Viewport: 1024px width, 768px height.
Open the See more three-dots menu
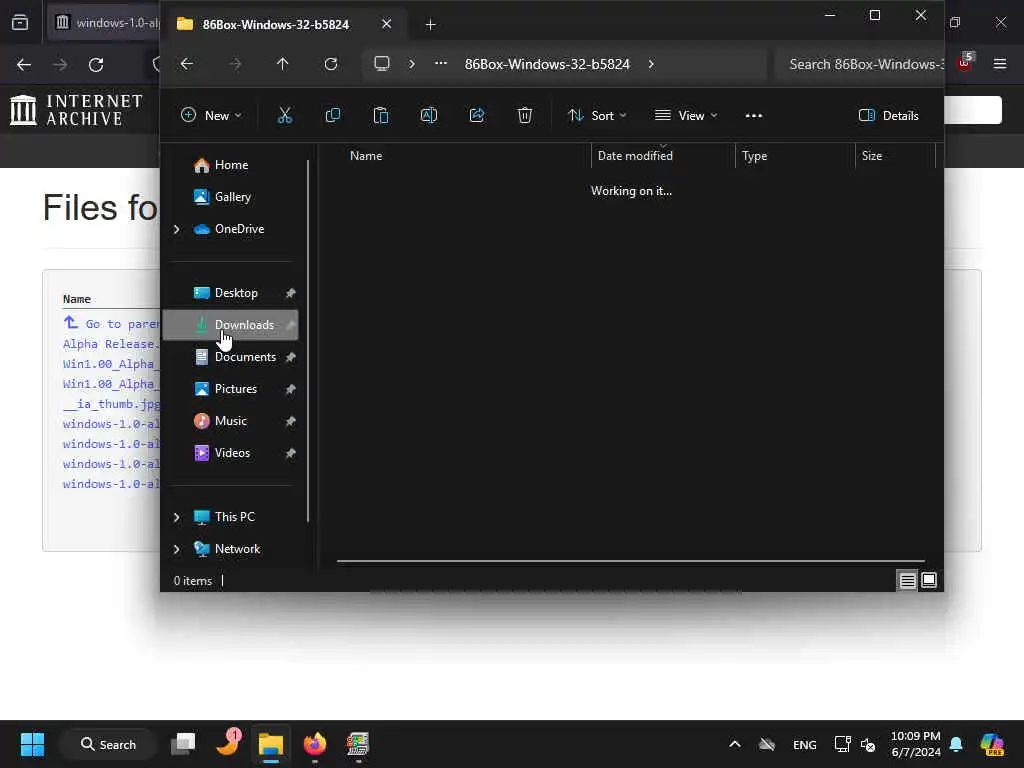click(754, 116)
